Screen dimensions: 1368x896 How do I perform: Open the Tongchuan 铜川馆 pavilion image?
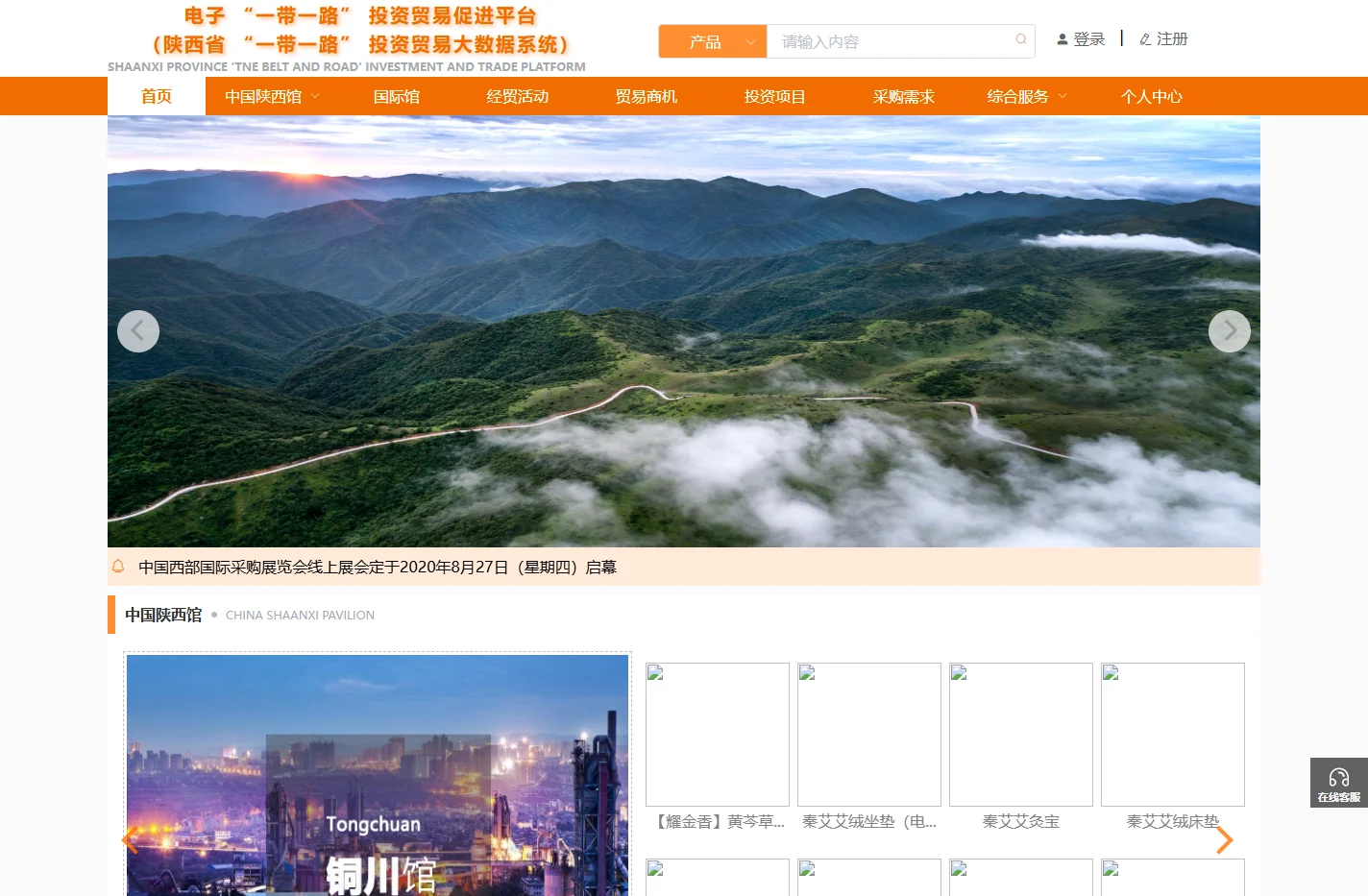378,775
